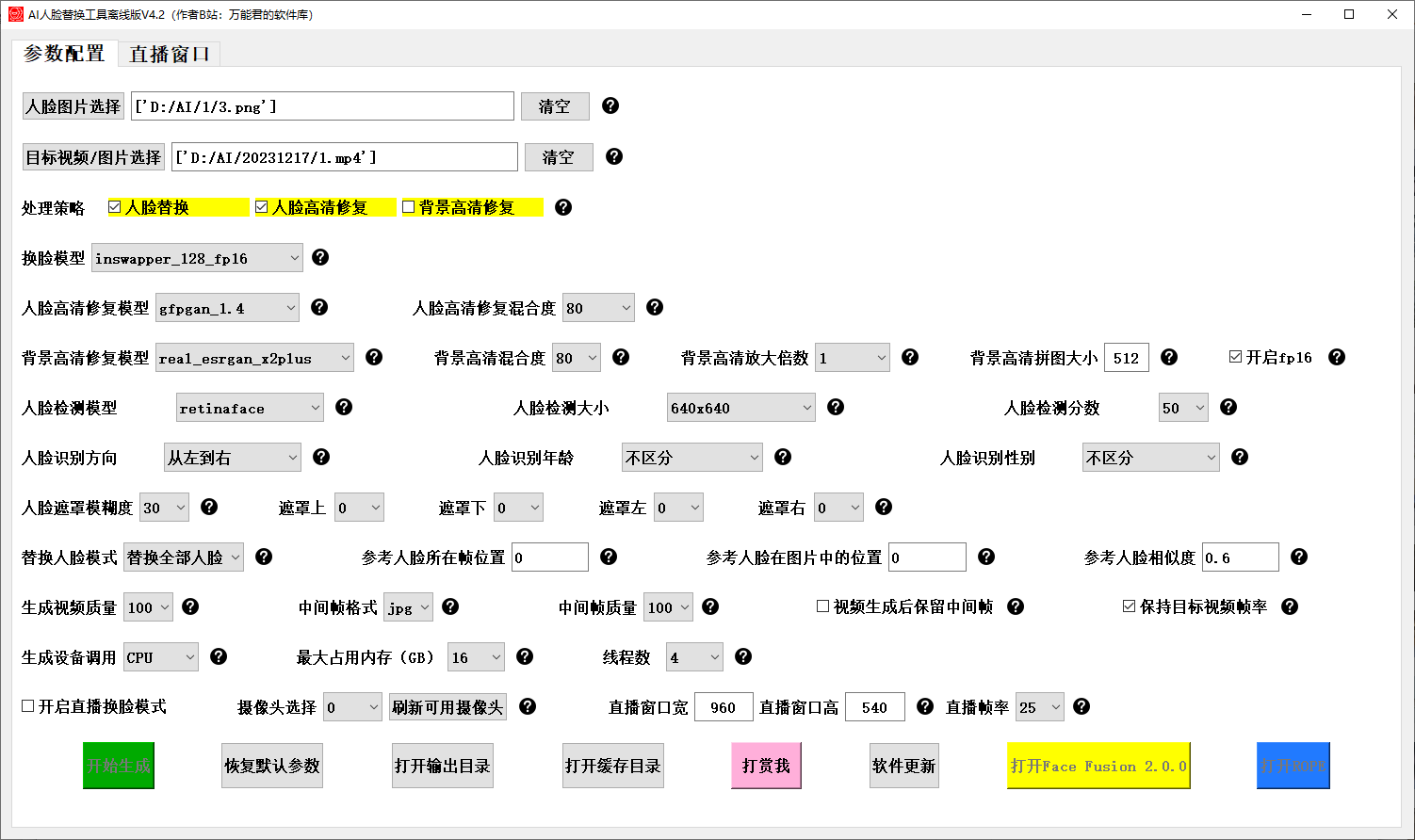Click help icon next to 参考人脸相似度 field
This screenshot has height=840, width=1415.
coord(1299,557)
